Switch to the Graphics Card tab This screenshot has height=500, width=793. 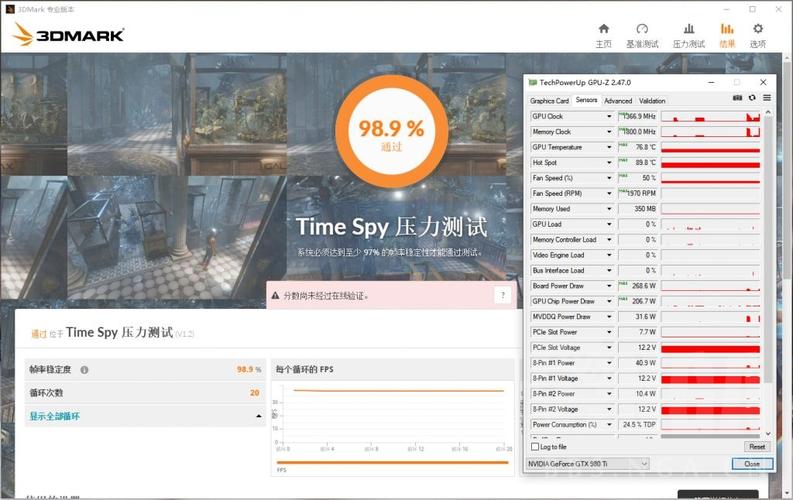click(x=549, y=101)
